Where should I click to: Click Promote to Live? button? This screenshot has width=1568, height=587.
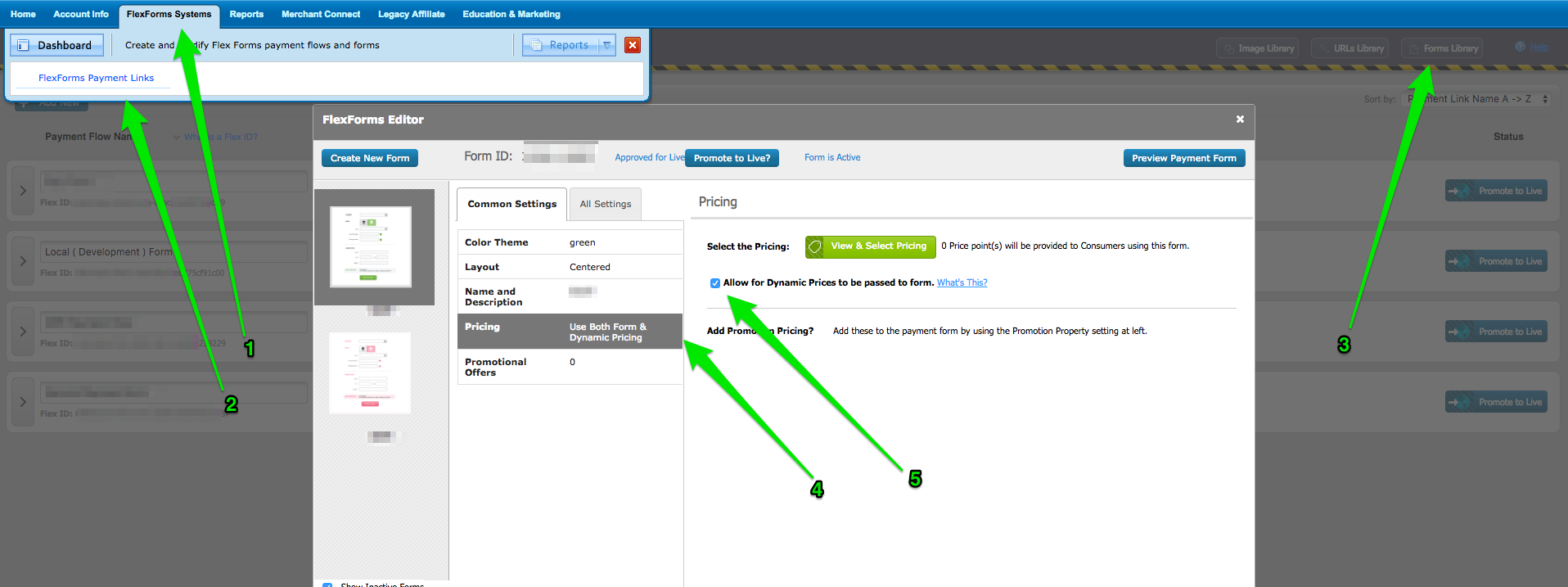(x=732, y=158)
